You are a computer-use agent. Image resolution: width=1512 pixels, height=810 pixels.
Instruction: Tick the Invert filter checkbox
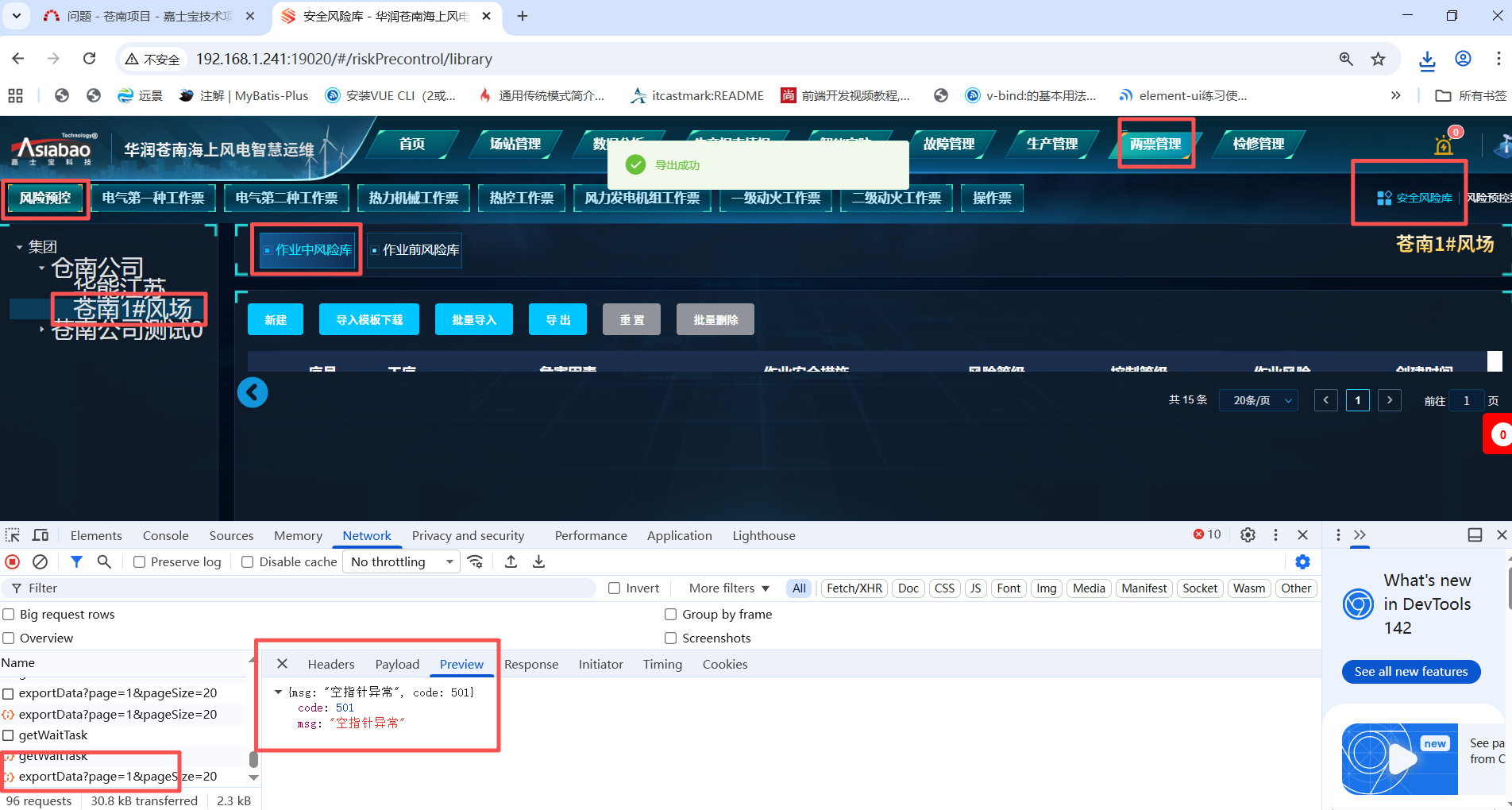tap(614, 588)
